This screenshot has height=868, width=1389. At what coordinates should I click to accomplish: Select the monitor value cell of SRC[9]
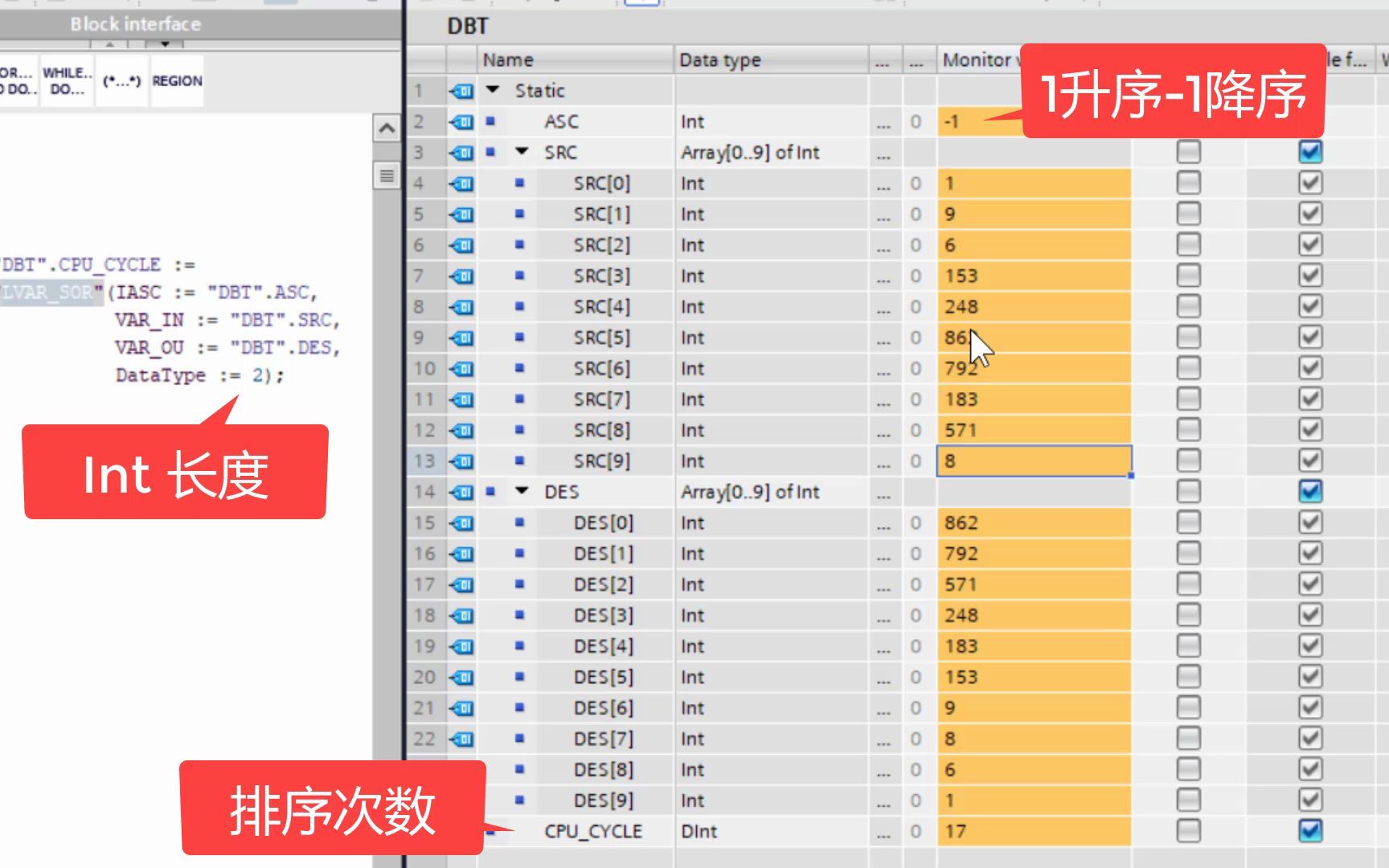tap(1033, 461)
